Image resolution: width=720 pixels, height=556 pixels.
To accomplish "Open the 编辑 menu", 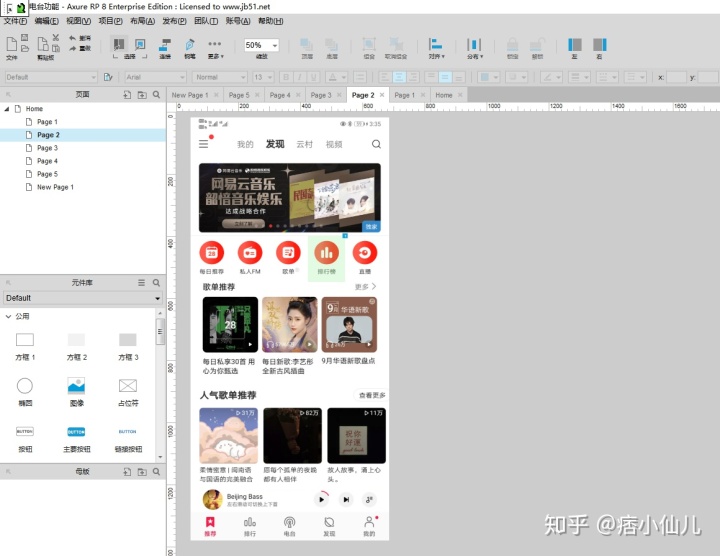I will click(47, 21).
